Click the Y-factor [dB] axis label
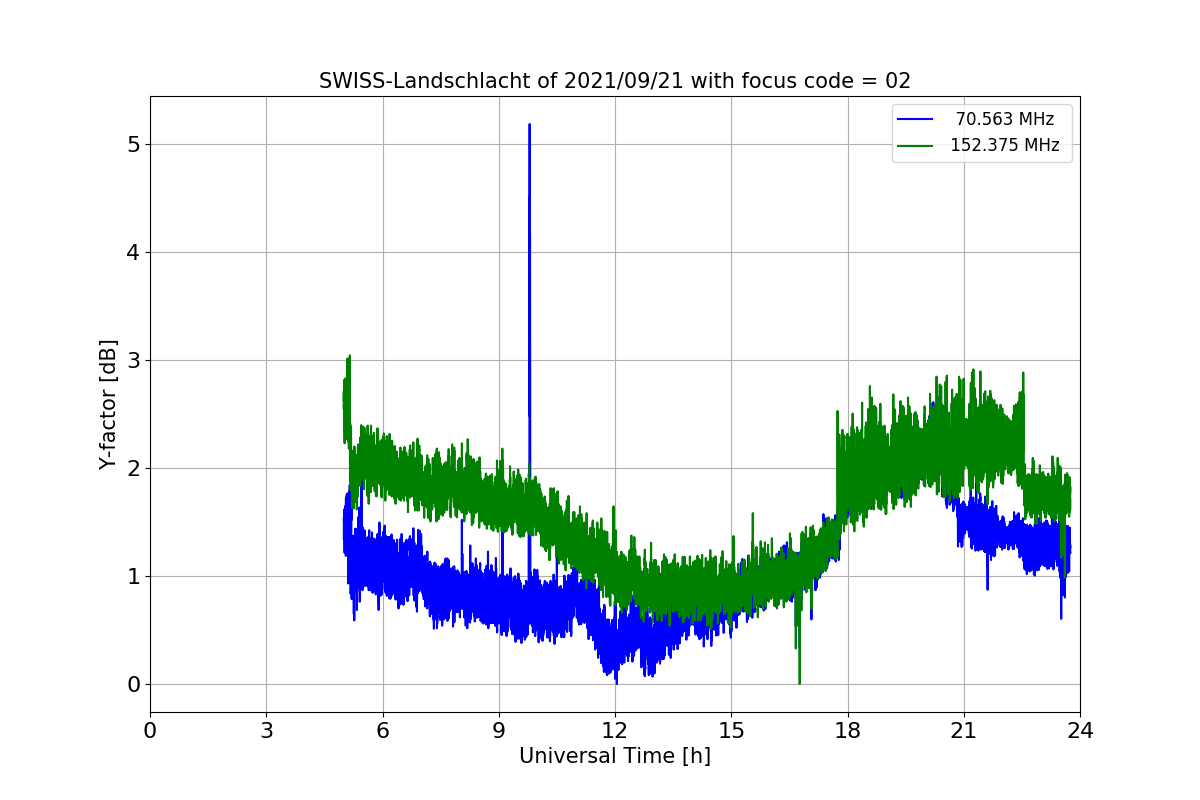The height and width of the screenshot is (800, 1200). (x=108, y=405)
